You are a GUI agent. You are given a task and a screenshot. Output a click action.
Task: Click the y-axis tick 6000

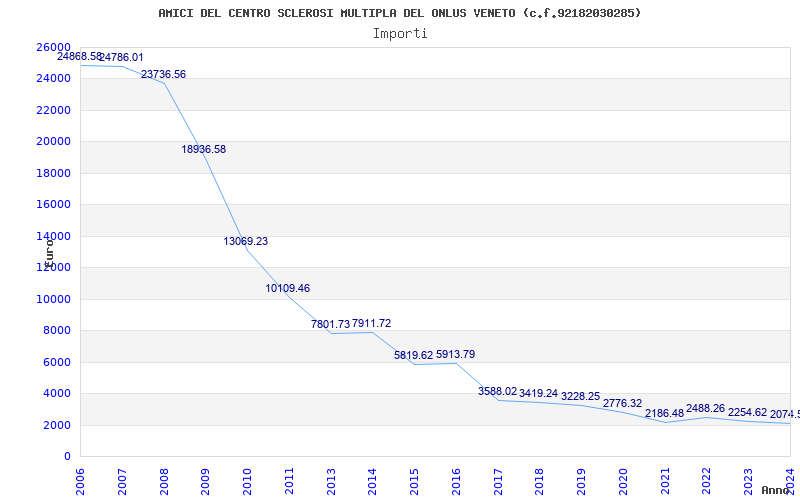coord(57,362)
